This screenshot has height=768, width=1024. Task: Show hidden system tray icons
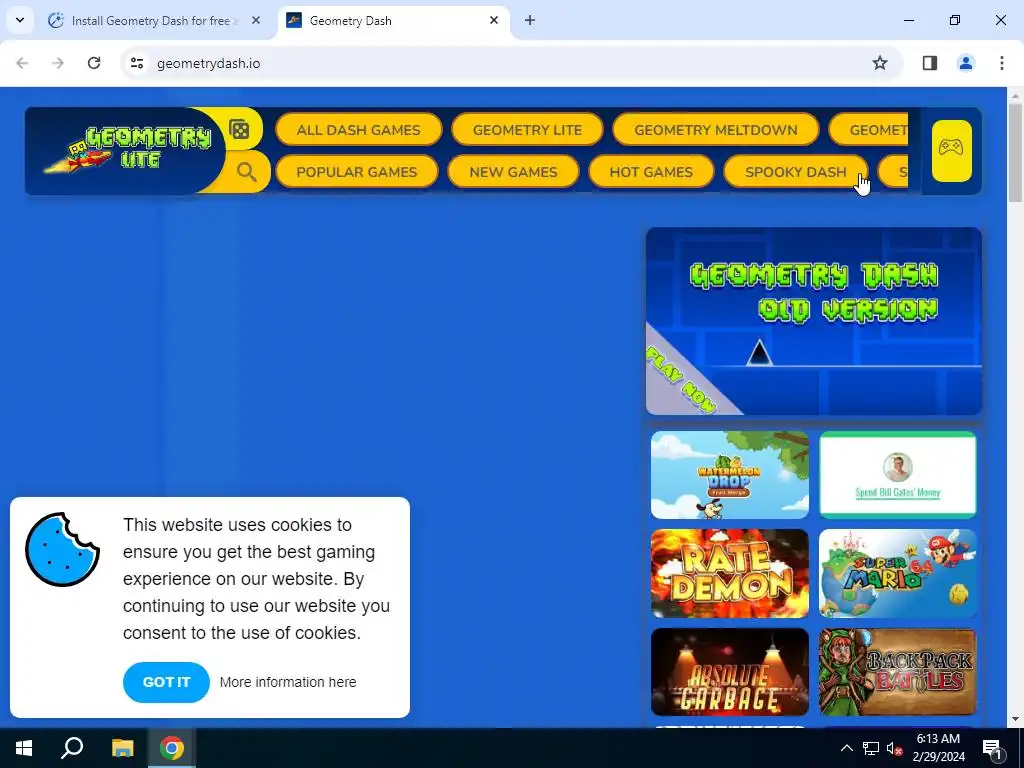846,748
